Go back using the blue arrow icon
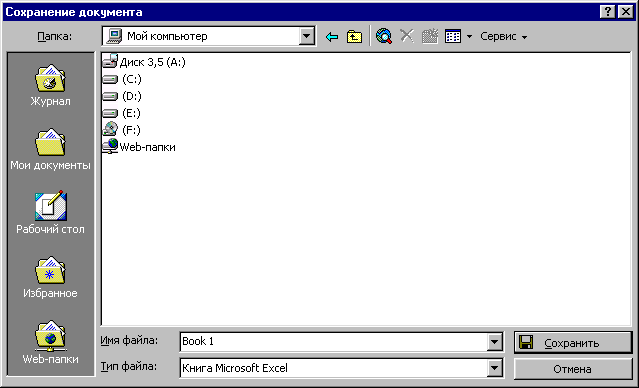The image size is (639, 388). 332,37
